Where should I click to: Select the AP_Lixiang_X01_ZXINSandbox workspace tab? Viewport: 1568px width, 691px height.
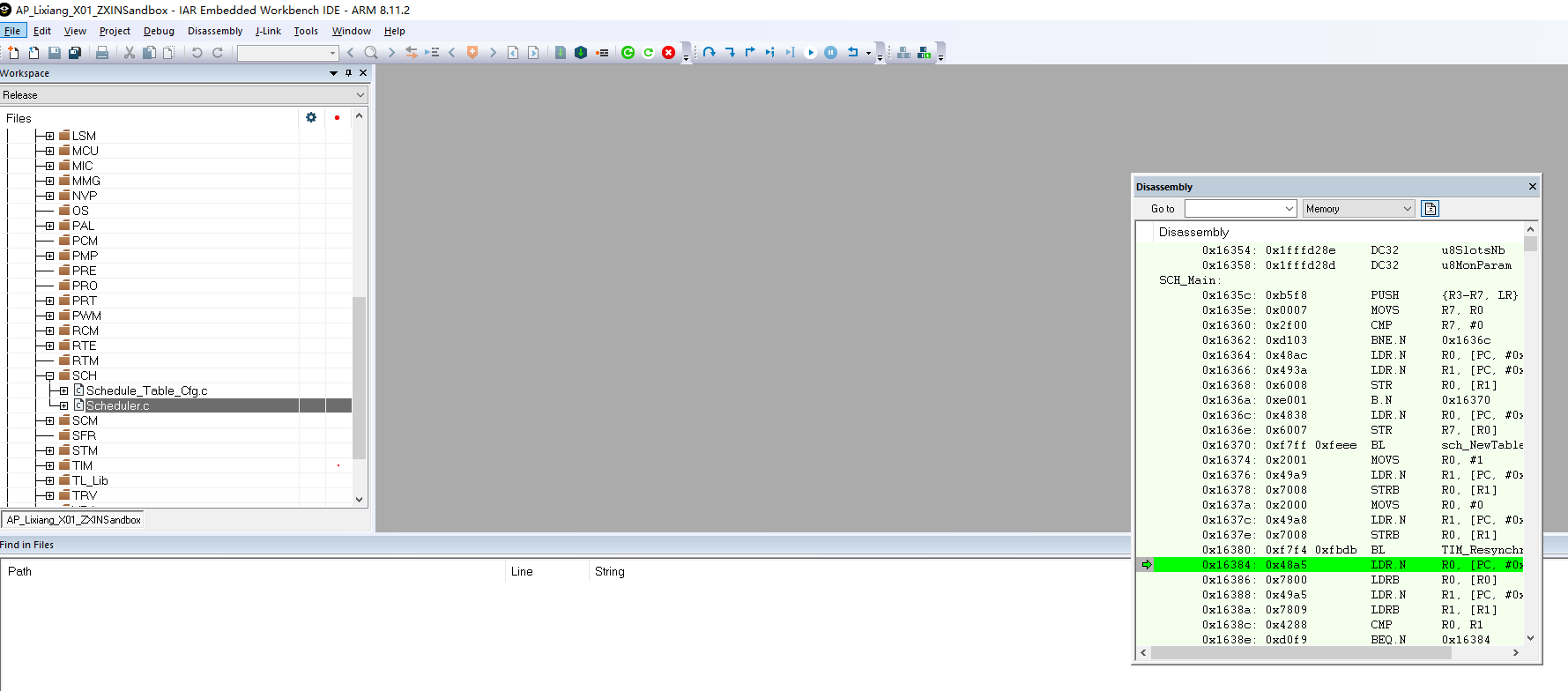click(x=74, y=520)
